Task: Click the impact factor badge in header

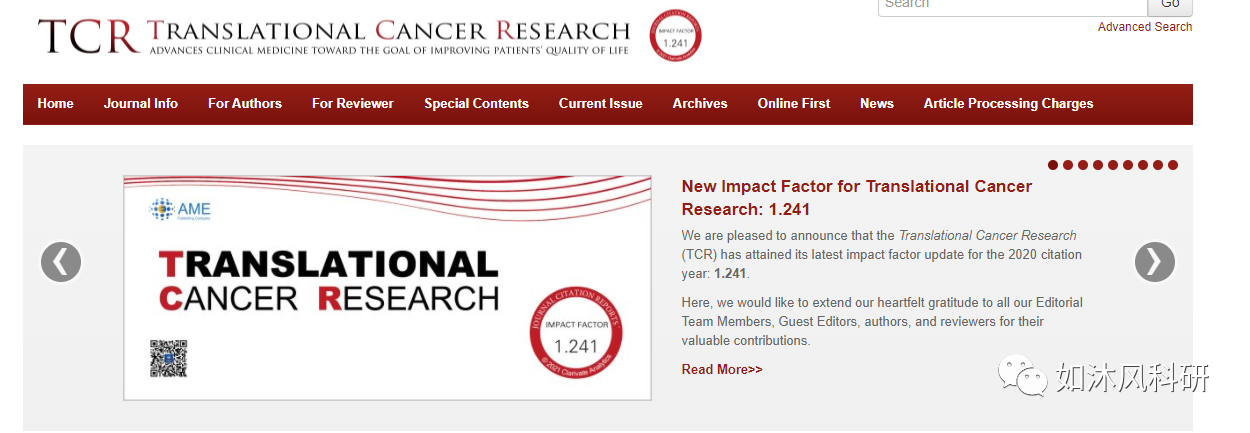Action: click(x=675, y=36)
